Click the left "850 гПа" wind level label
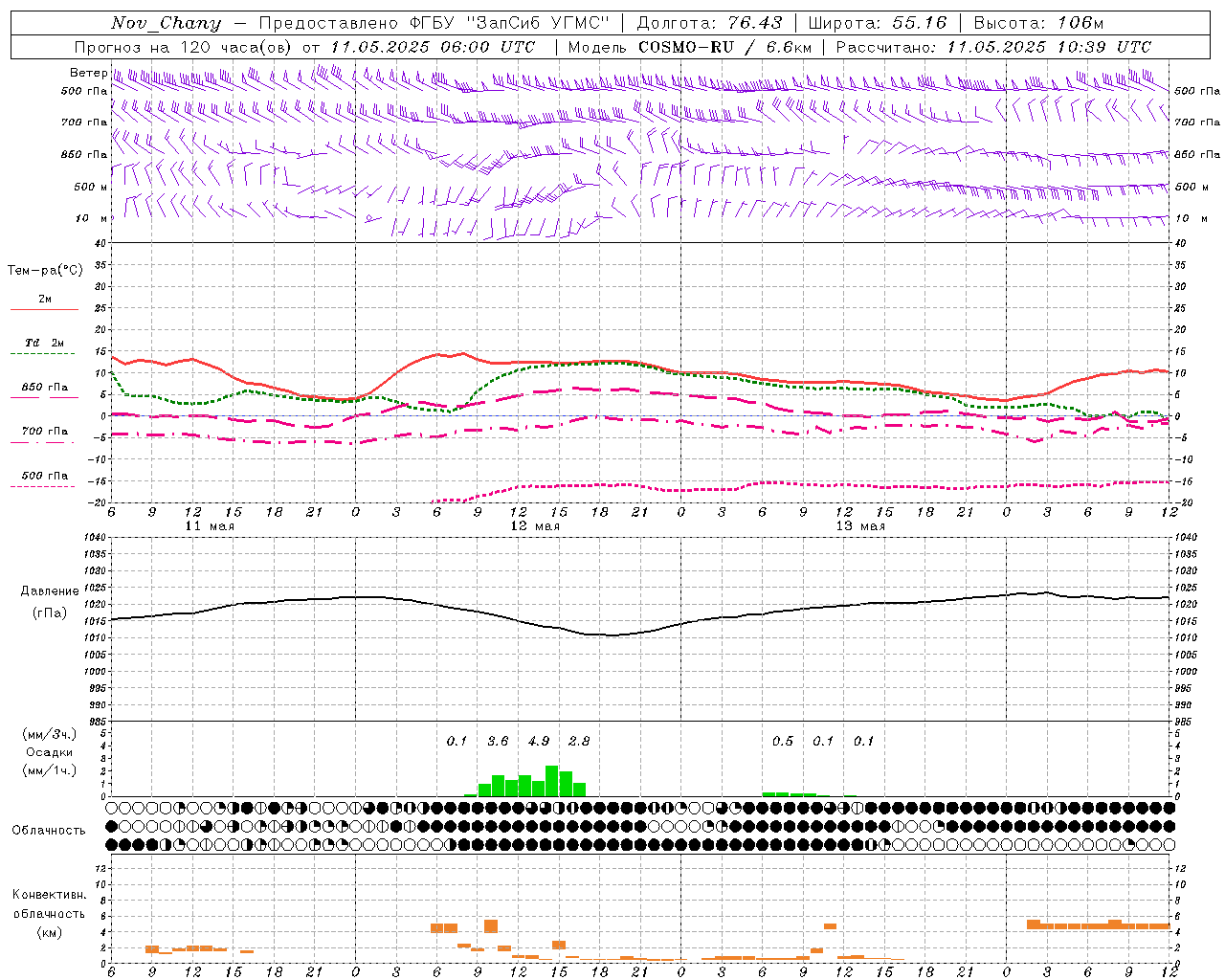The image size is (1225, 980). [84, 154]
